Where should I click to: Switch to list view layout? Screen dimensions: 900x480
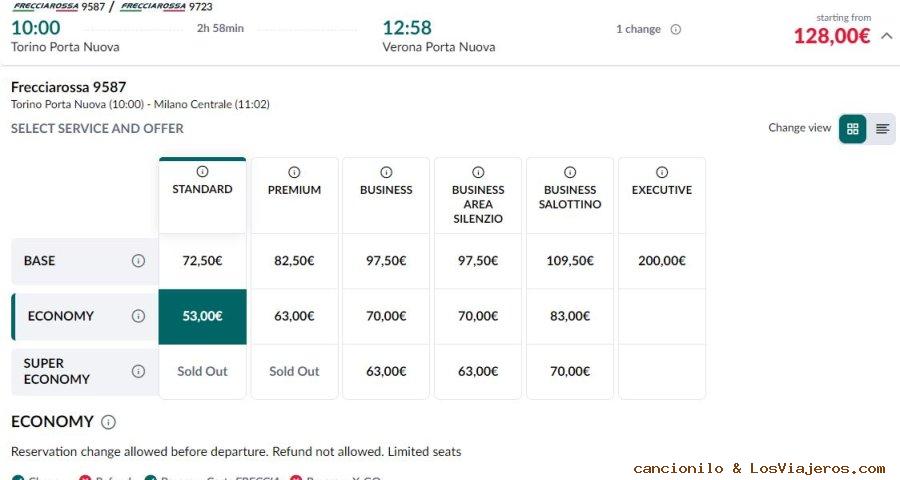(x=882, y=129)
